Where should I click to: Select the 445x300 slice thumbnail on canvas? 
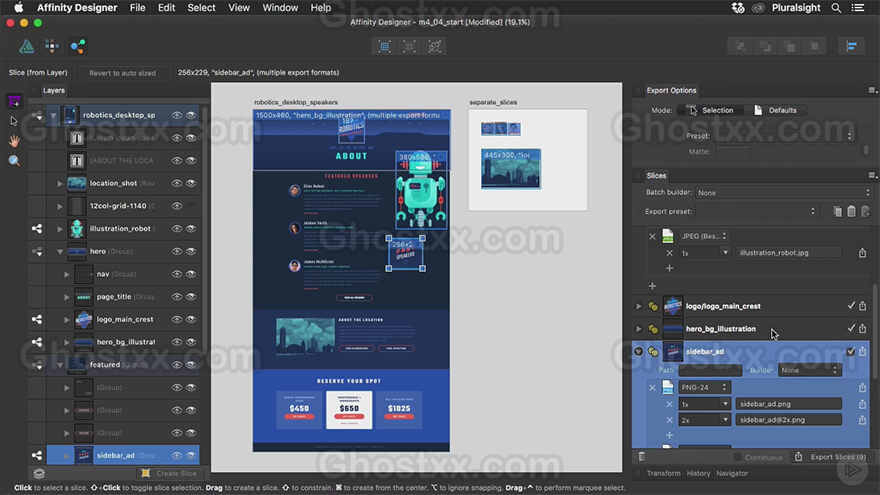pyautogui.click(x=511, y=168)
